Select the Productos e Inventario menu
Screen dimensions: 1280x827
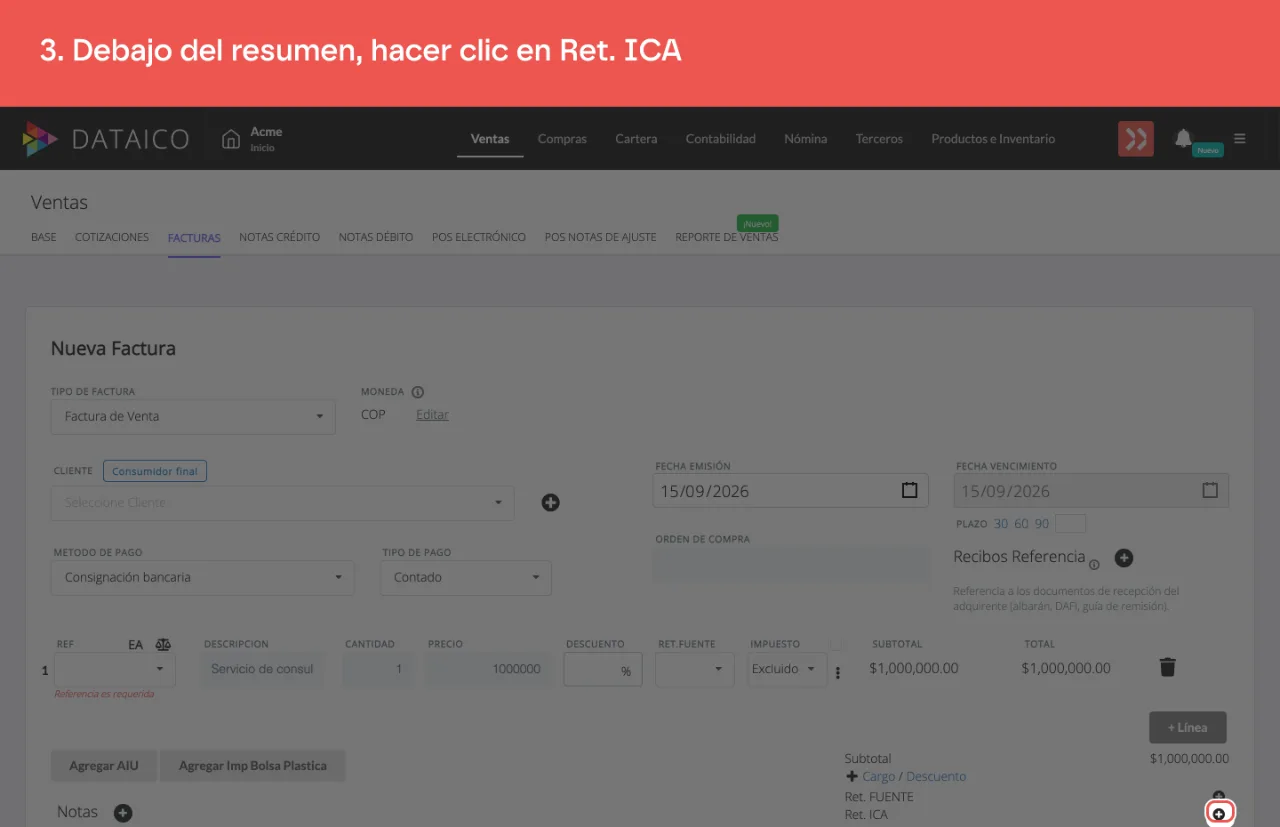(993, 139)
